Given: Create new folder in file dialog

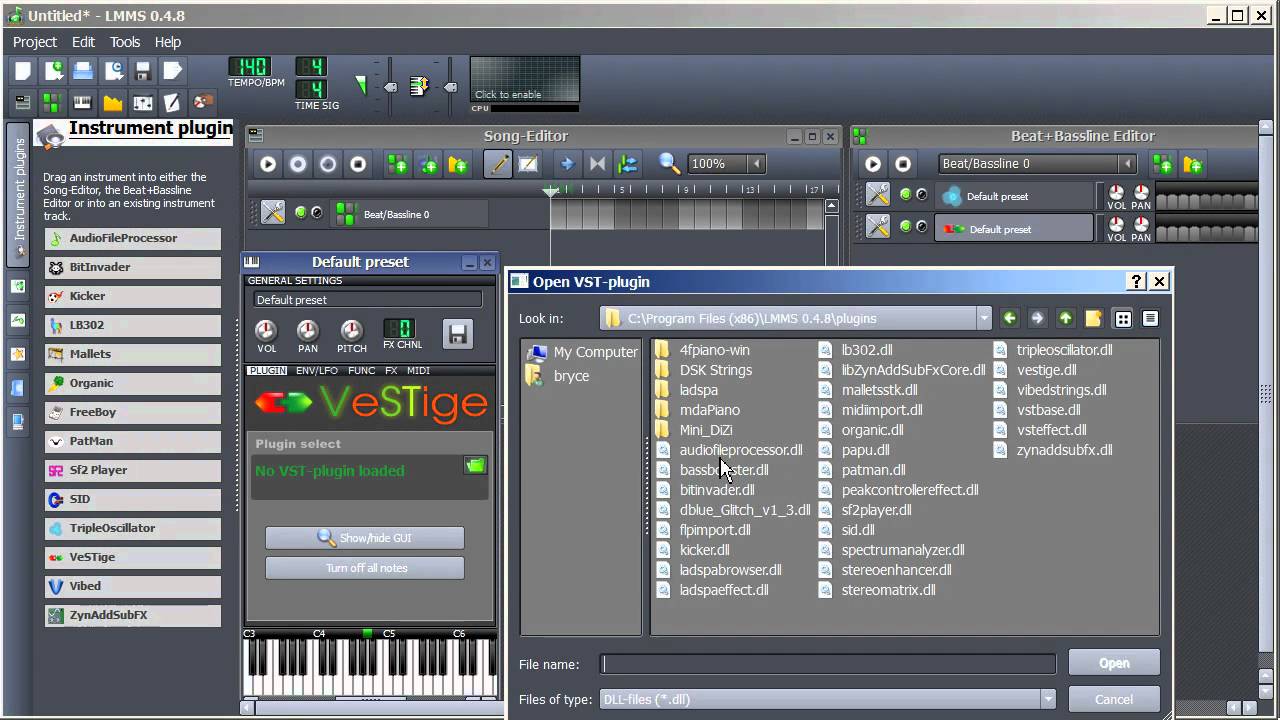Looking at the screenshot, I should (1094, 318).
